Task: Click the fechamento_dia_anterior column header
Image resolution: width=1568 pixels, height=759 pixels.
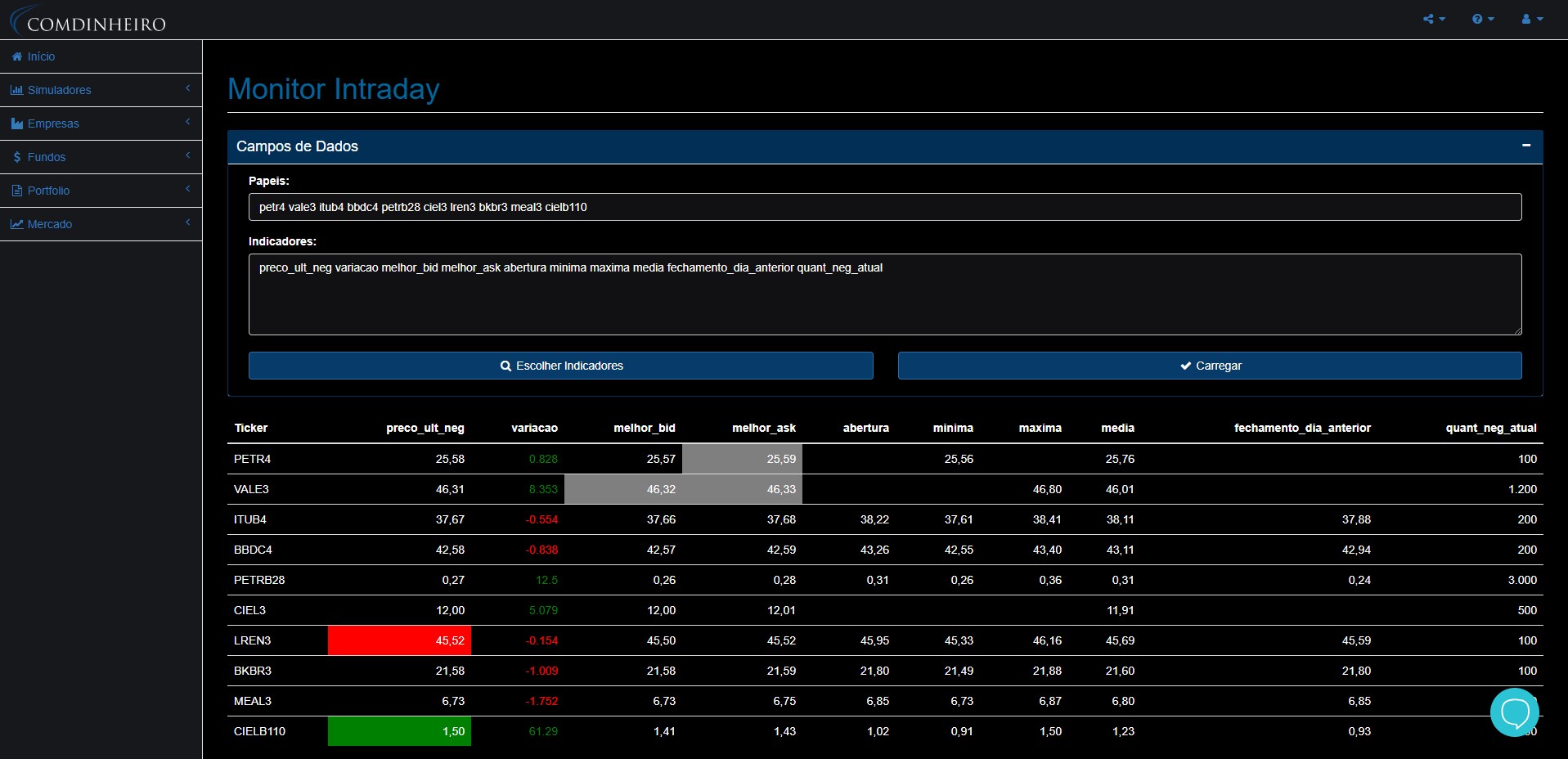Action: coord(1302,428)
